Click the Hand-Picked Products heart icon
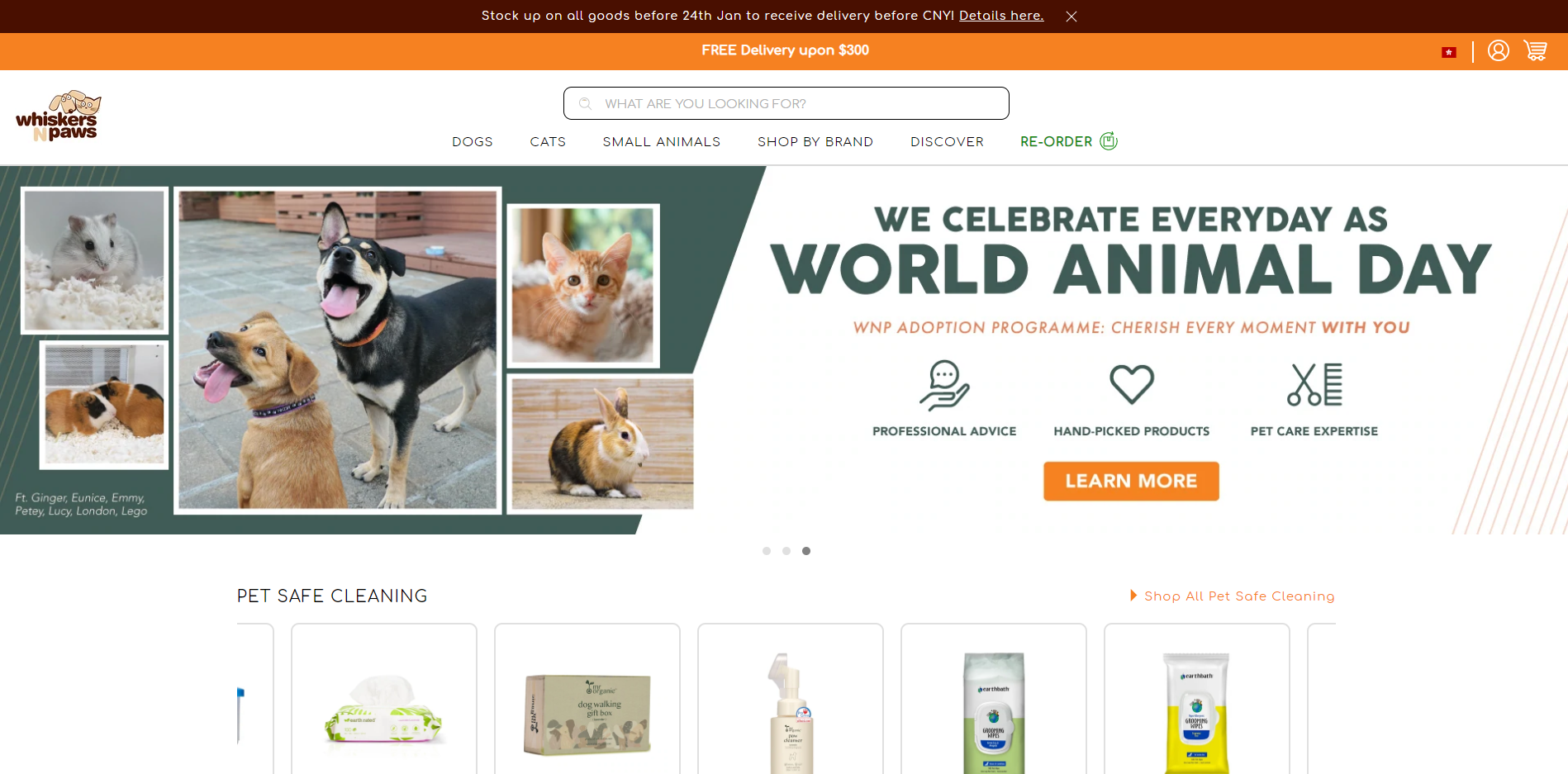Image resolution: width=1568 pixels, height=774 pixels. 1131,384
